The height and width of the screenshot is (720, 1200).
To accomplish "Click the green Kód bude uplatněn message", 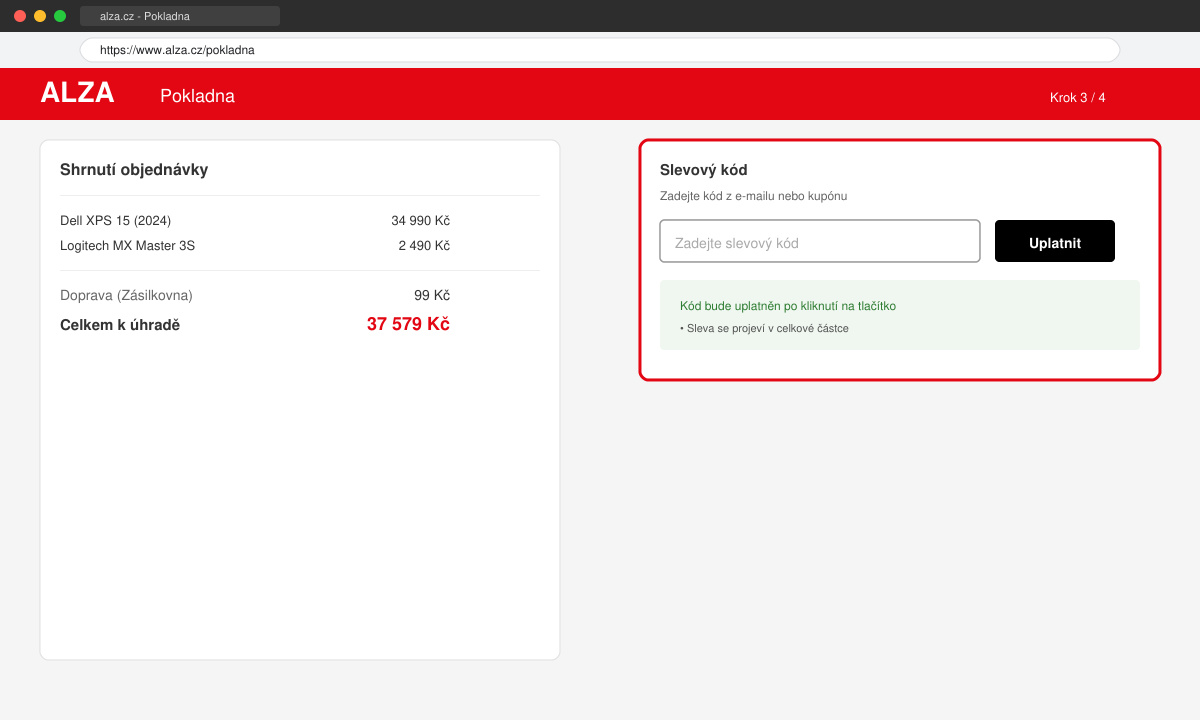I will [788, 306].
